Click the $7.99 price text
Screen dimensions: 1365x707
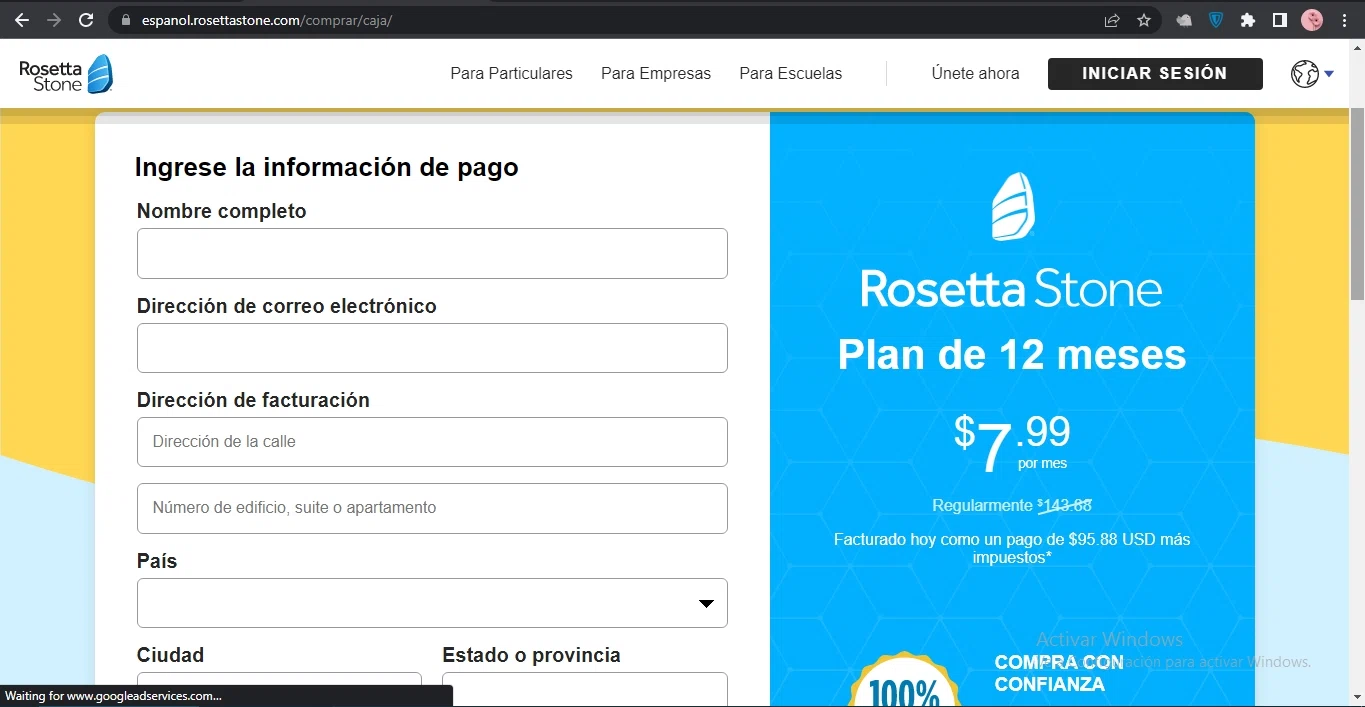pos(1012,442)
